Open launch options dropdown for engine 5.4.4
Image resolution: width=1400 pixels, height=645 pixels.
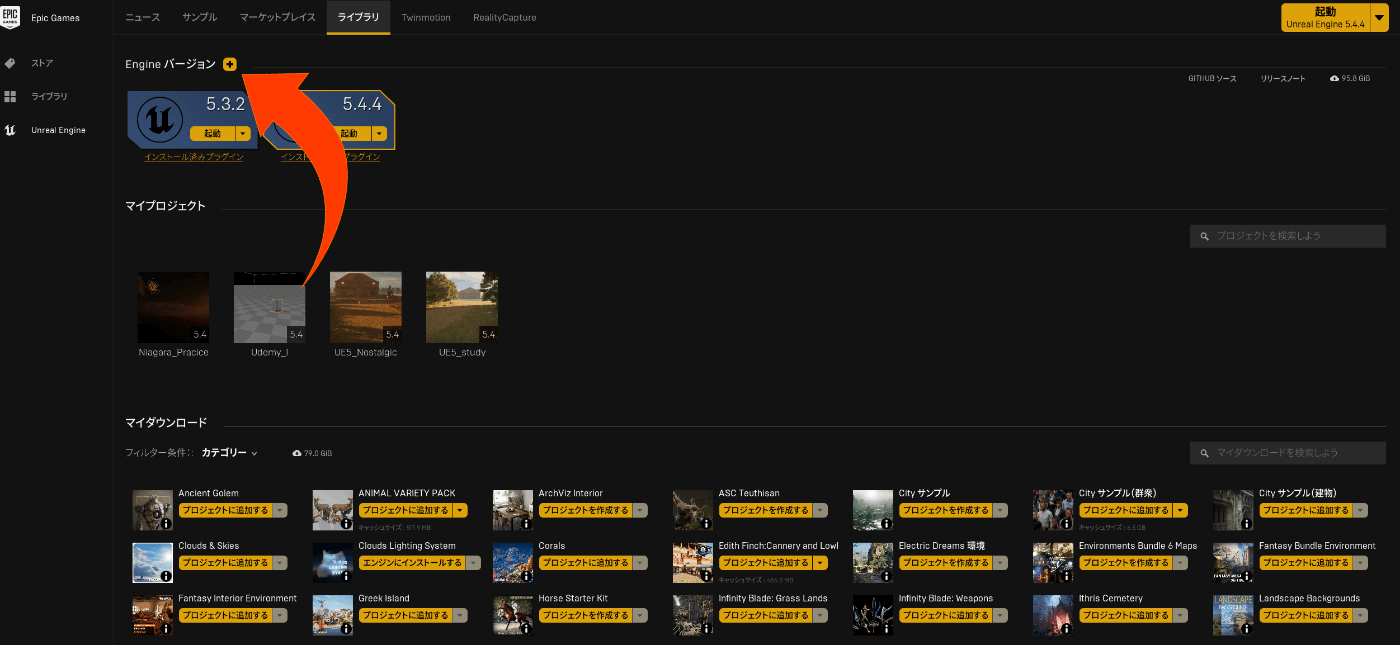pos(379,133)
